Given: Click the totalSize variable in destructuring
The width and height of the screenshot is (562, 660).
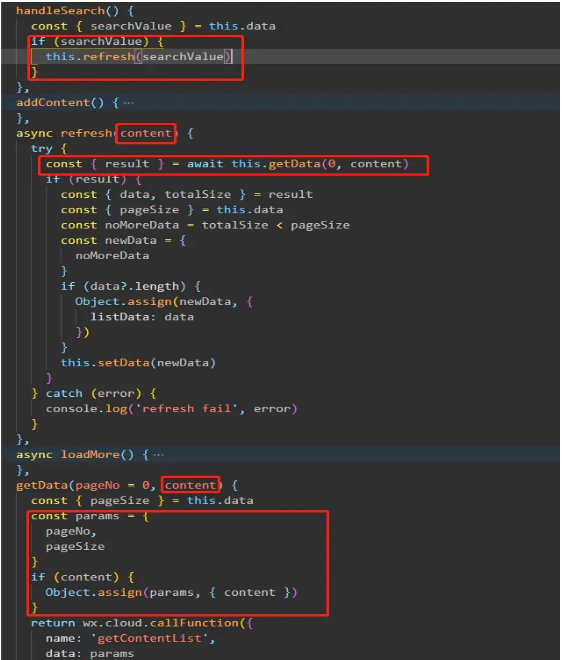Looking at the screenshot, I should coord(197,194).
